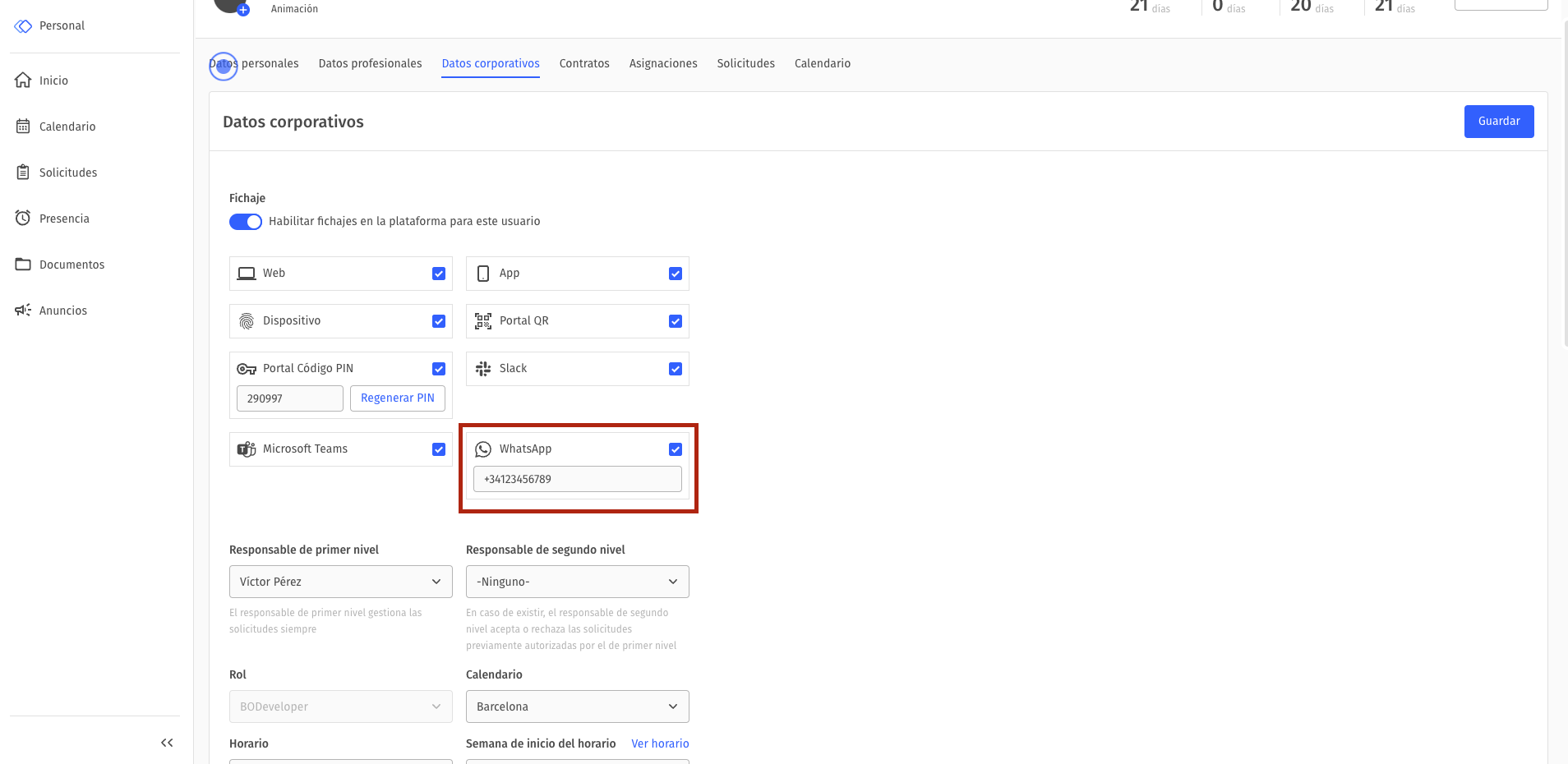
Task: Click the Semana de inicio del horario field
Action: [578, 762]
